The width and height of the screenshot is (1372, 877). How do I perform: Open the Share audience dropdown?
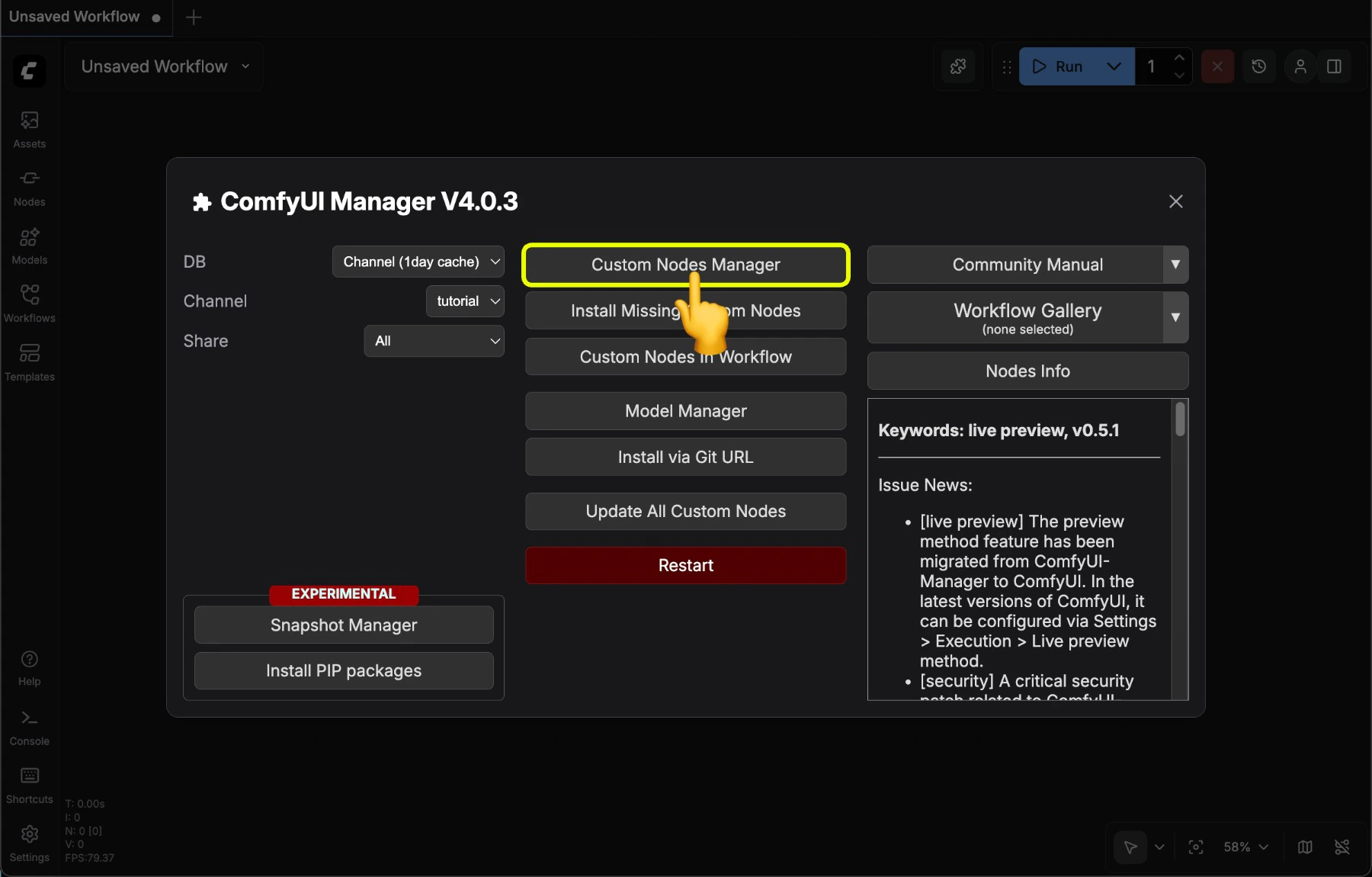[434, 341]
